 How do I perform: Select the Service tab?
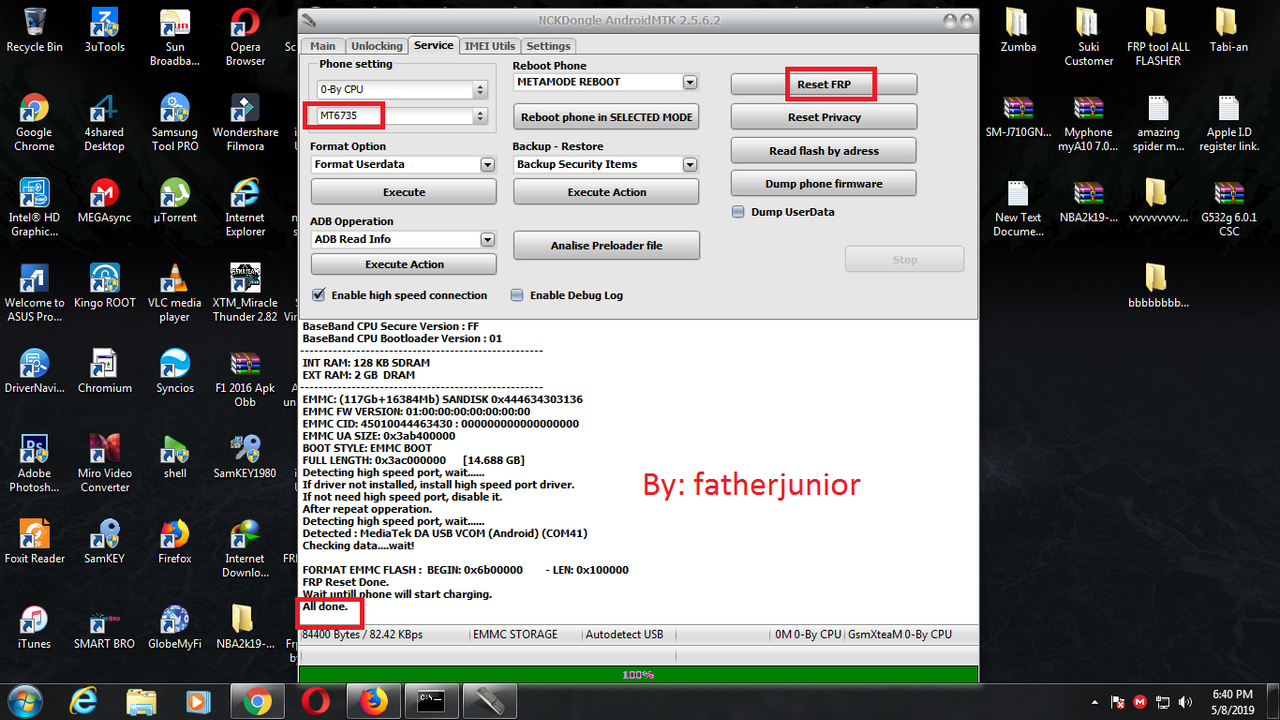433,45
